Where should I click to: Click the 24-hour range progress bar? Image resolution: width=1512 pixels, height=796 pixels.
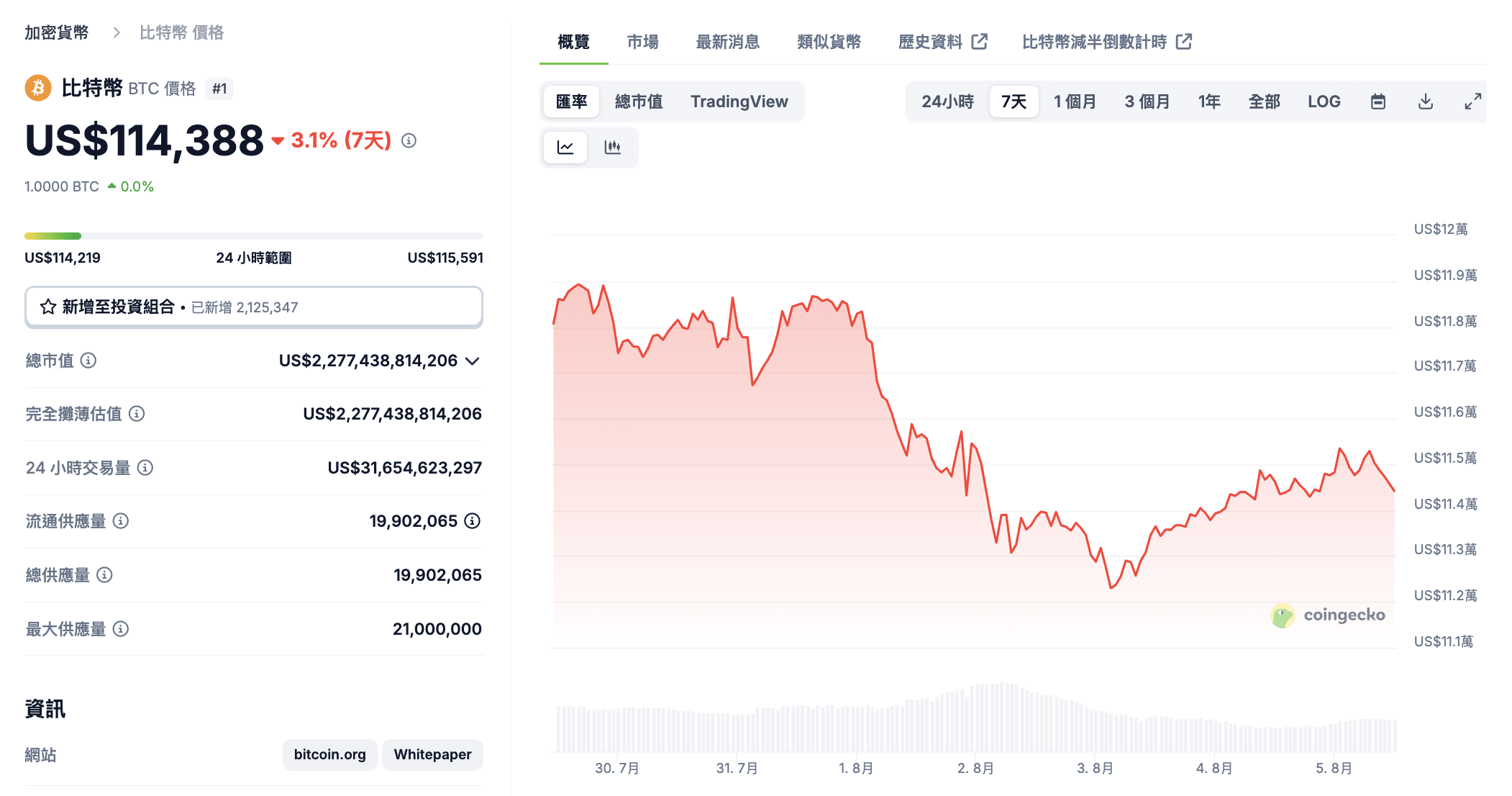point(254,236)
